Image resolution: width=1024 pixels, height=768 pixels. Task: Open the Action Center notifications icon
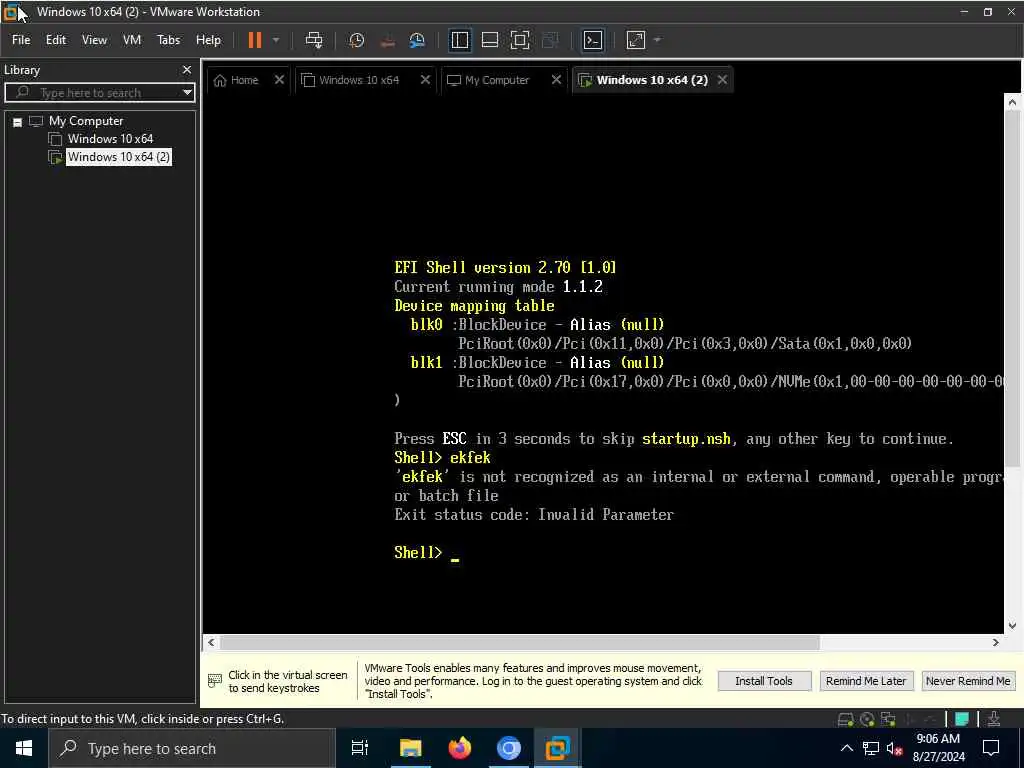click(x=991, y=748)
